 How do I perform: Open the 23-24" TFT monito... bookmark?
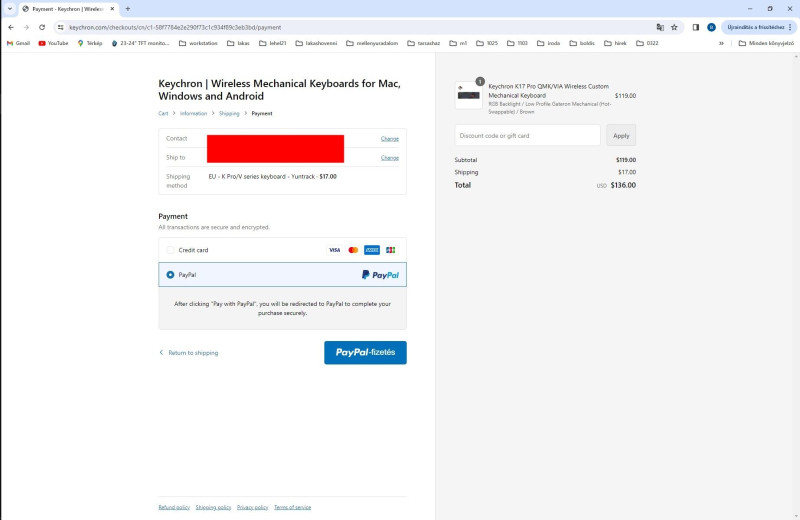pos(140,43)
